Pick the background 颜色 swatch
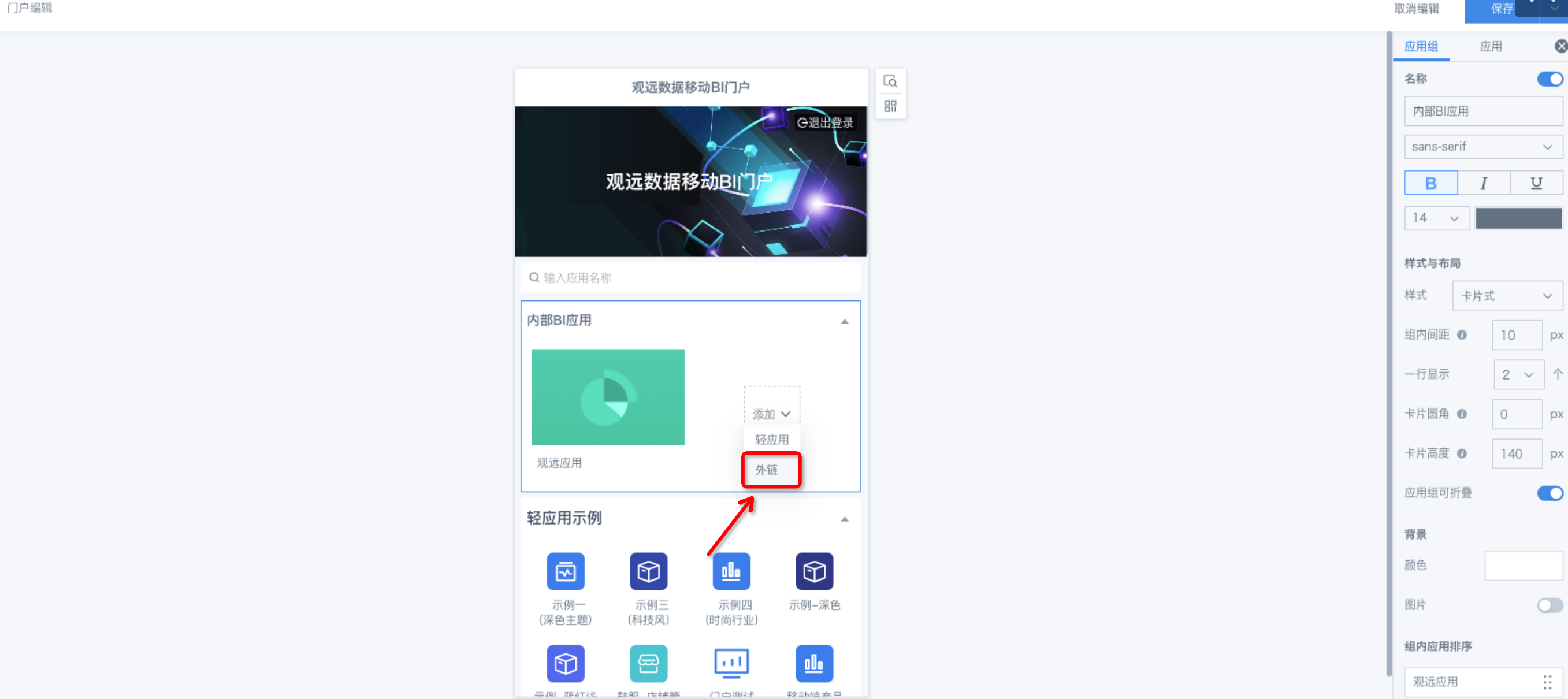 tap(1524, 566)
